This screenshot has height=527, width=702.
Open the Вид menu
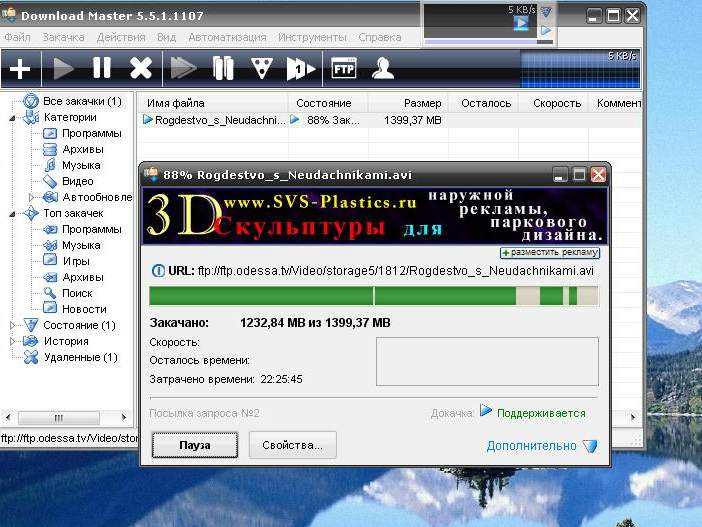tap(167, 37)
